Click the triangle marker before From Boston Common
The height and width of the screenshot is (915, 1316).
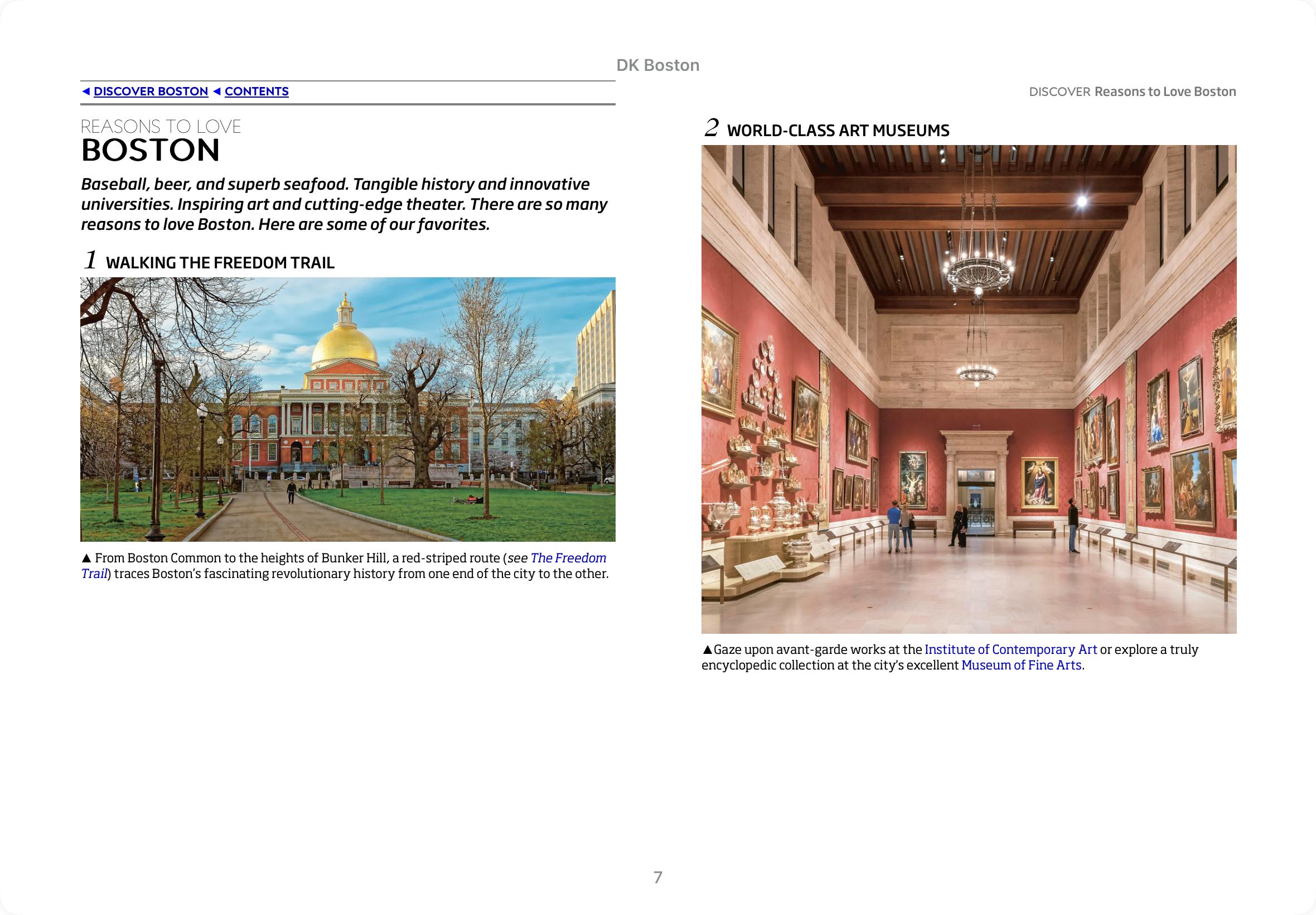(x=86, y=558)
